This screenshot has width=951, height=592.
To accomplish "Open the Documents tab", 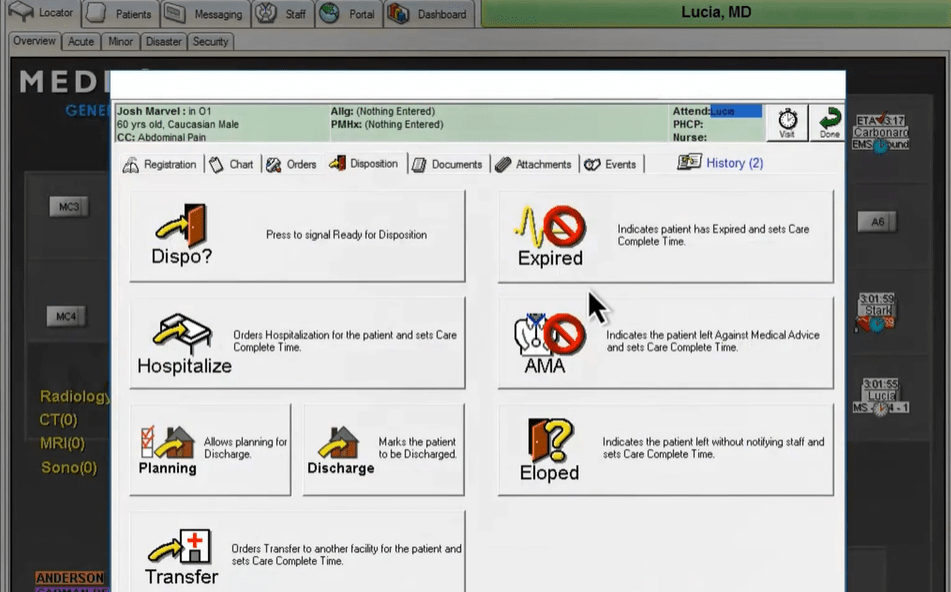I will (447, 164).
